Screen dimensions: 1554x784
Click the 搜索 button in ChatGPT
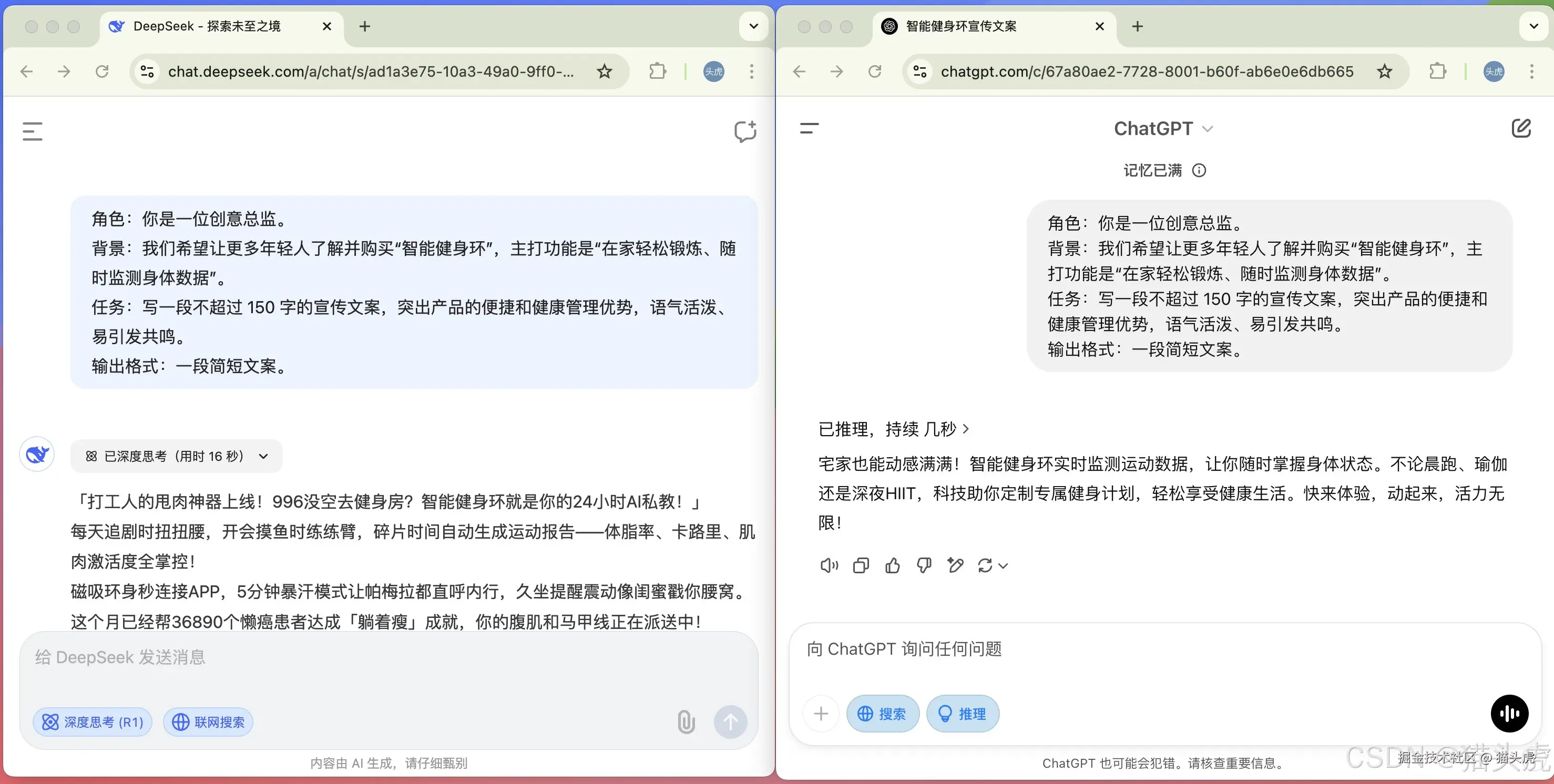pyautogui.click(x=883, y=714)
